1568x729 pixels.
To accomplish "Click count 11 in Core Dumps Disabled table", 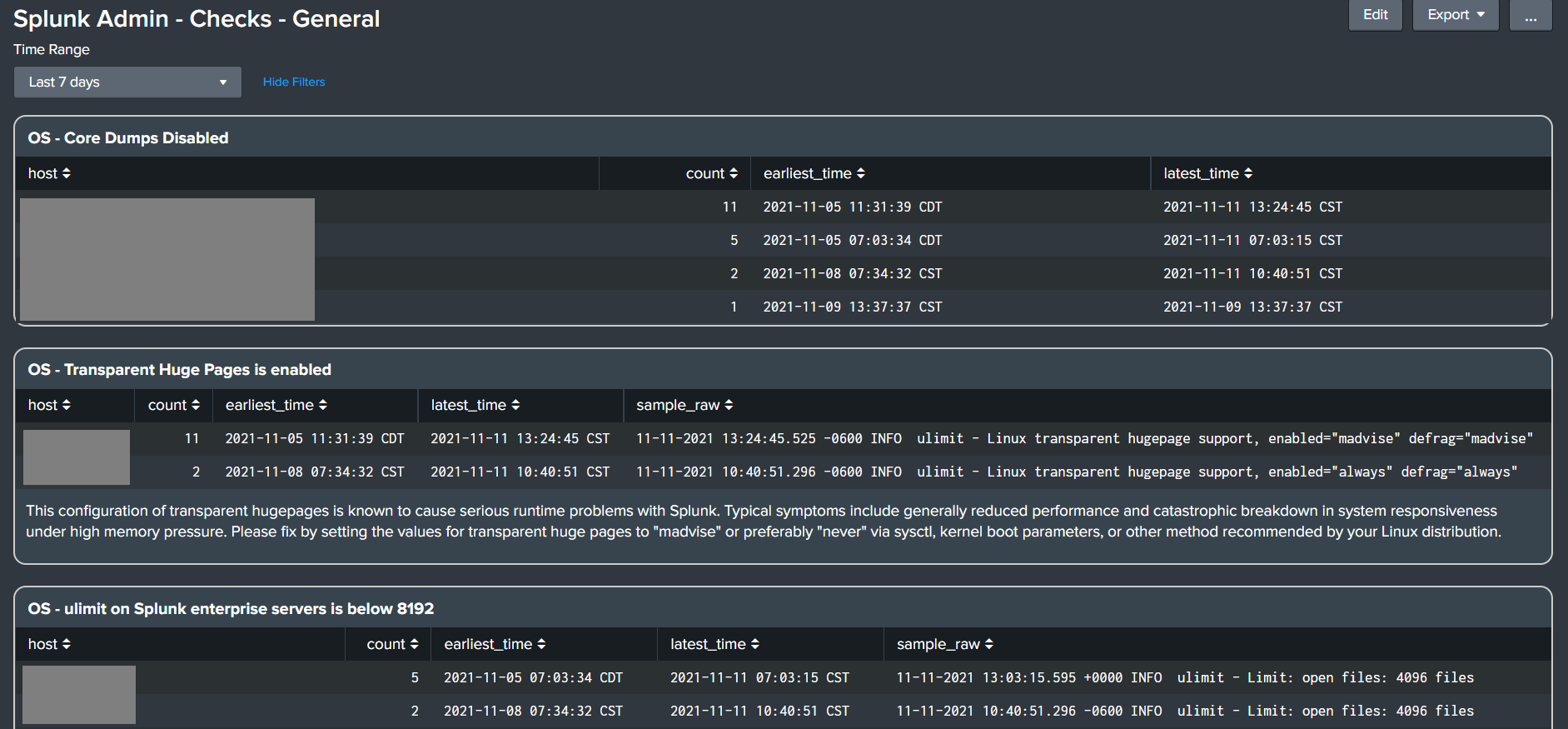I will 729,207.
